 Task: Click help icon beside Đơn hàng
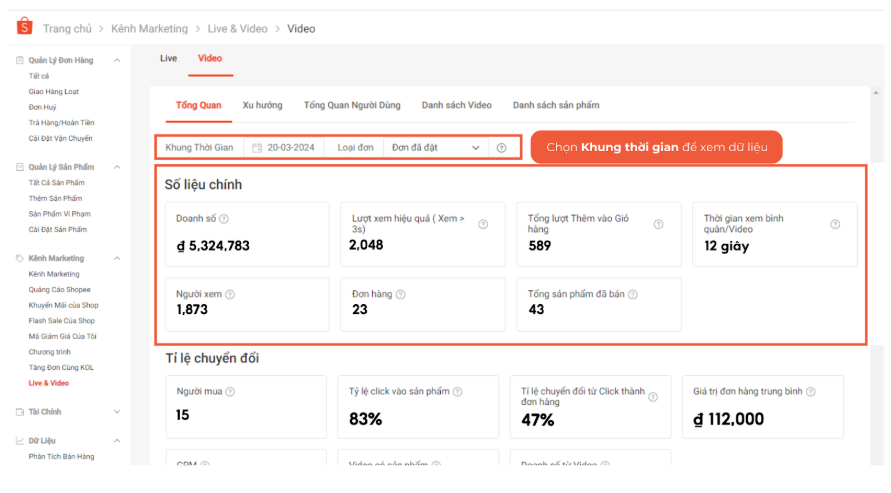(401, 294)
